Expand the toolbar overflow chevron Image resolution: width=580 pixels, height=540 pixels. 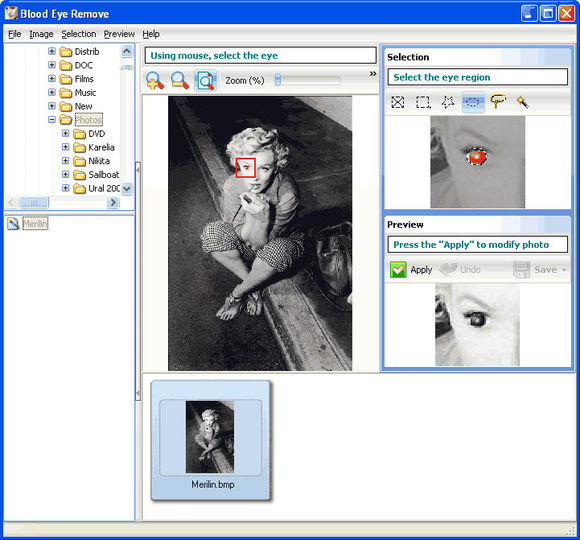coord(373,74)
